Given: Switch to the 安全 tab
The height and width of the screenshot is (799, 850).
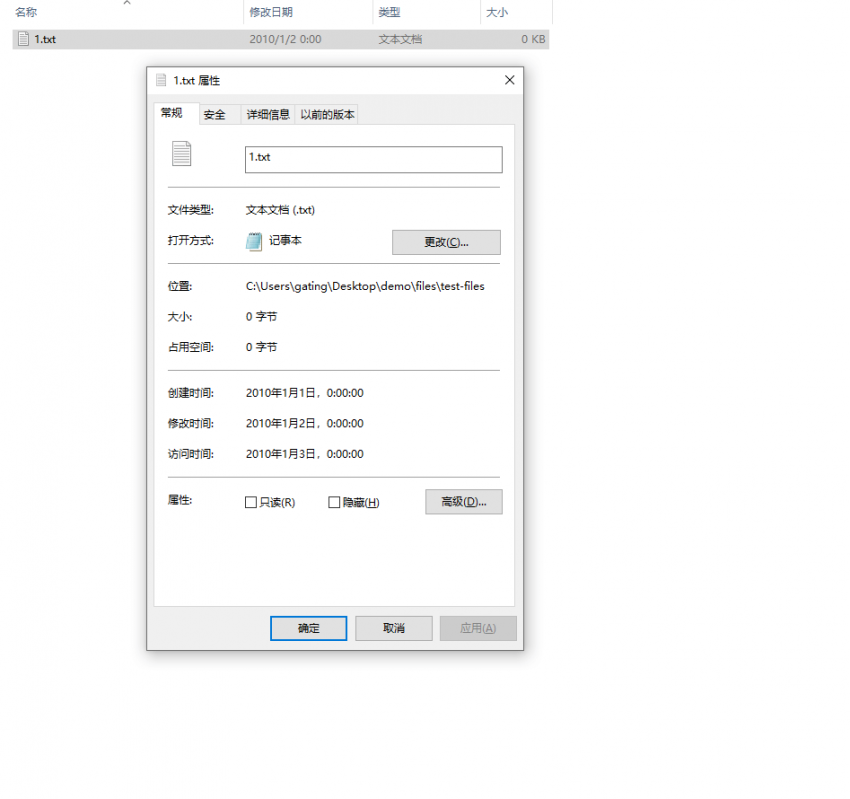Looking at the screenshot, I should (x=214, y=115).
